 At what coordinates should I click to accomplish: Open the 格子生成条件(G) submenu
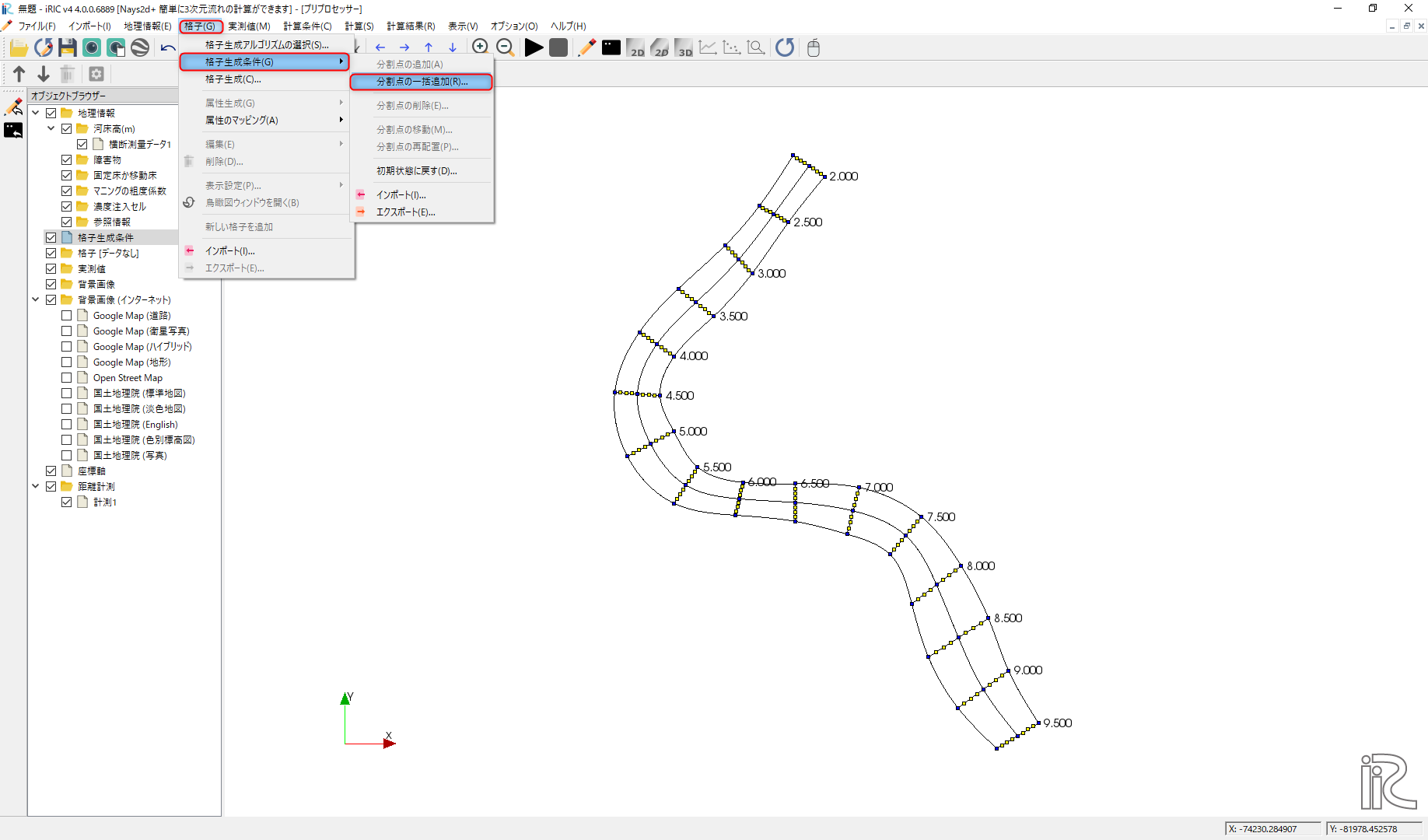click(264, 62)
